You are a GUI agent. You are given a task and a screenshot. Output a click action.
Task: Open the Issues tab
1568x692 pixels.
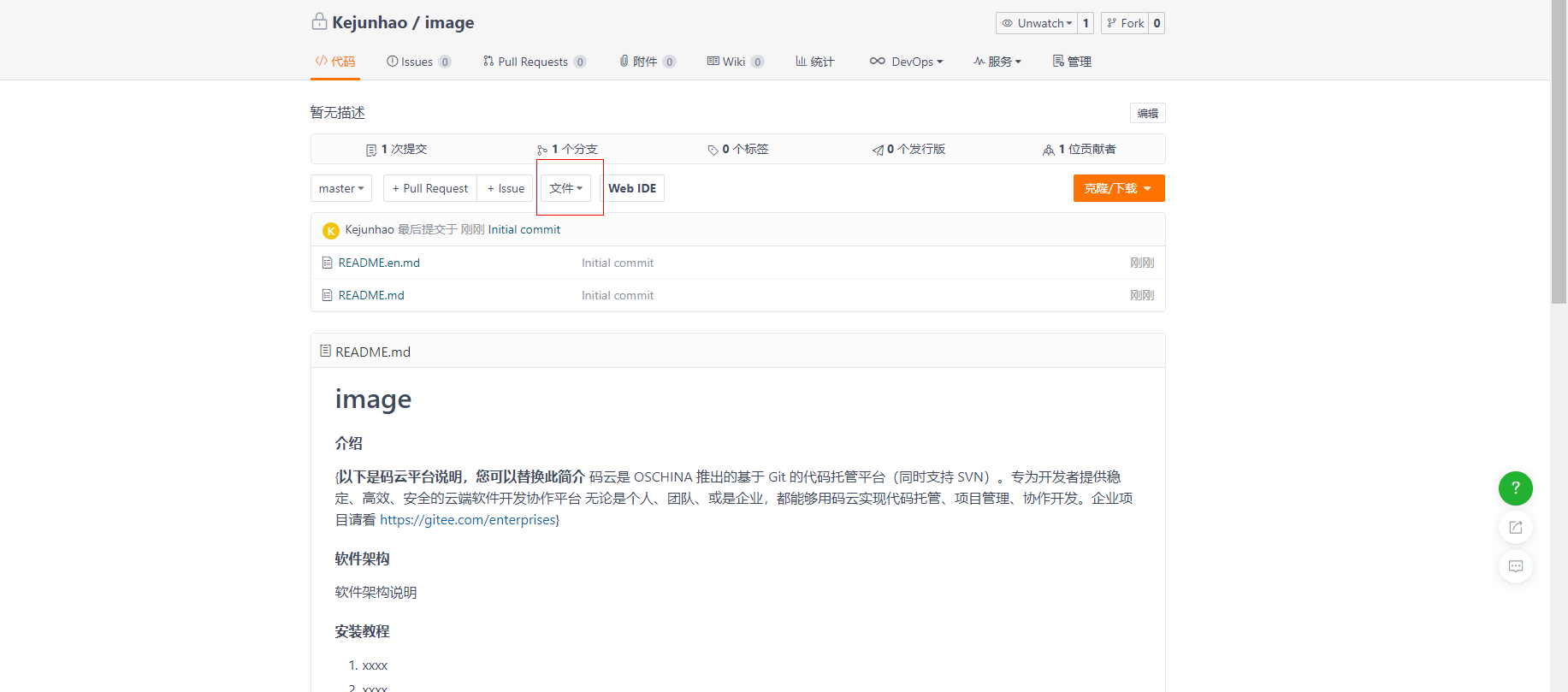[418, 62]
